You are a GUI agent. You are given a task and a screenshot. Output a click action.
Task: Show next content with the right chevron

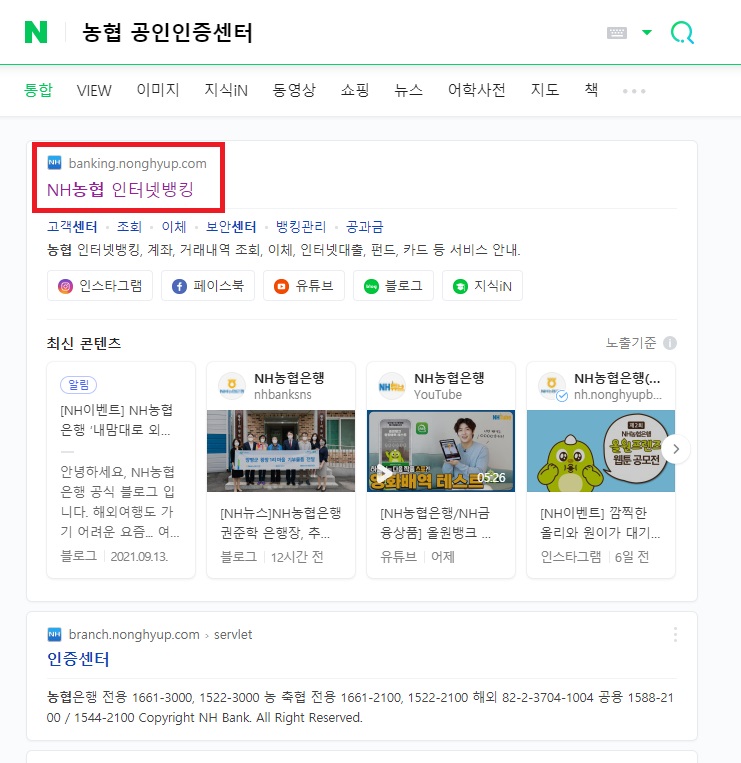676,449
